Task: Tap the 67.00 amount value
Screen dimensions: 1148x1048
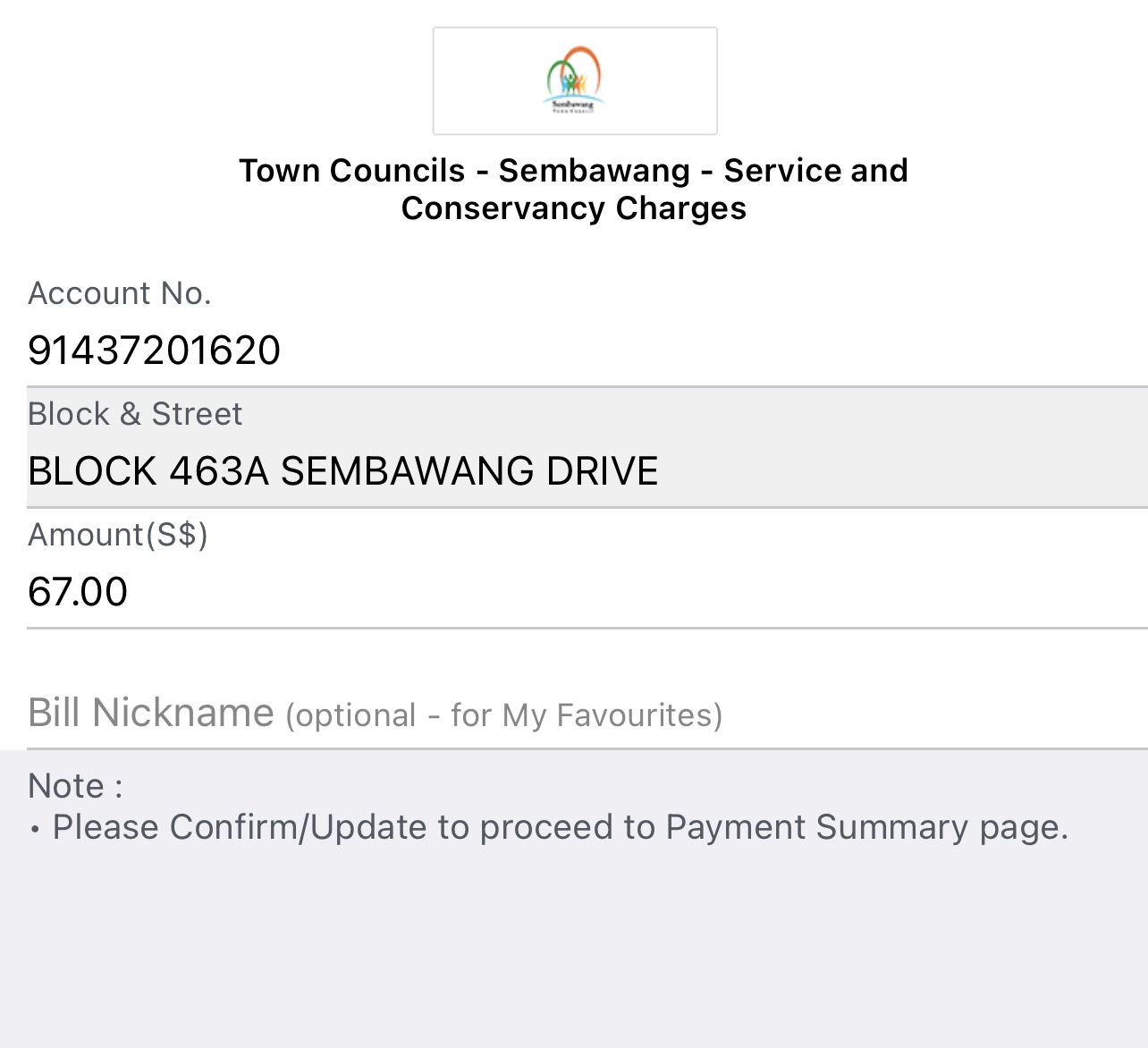Action: point(78,592)
